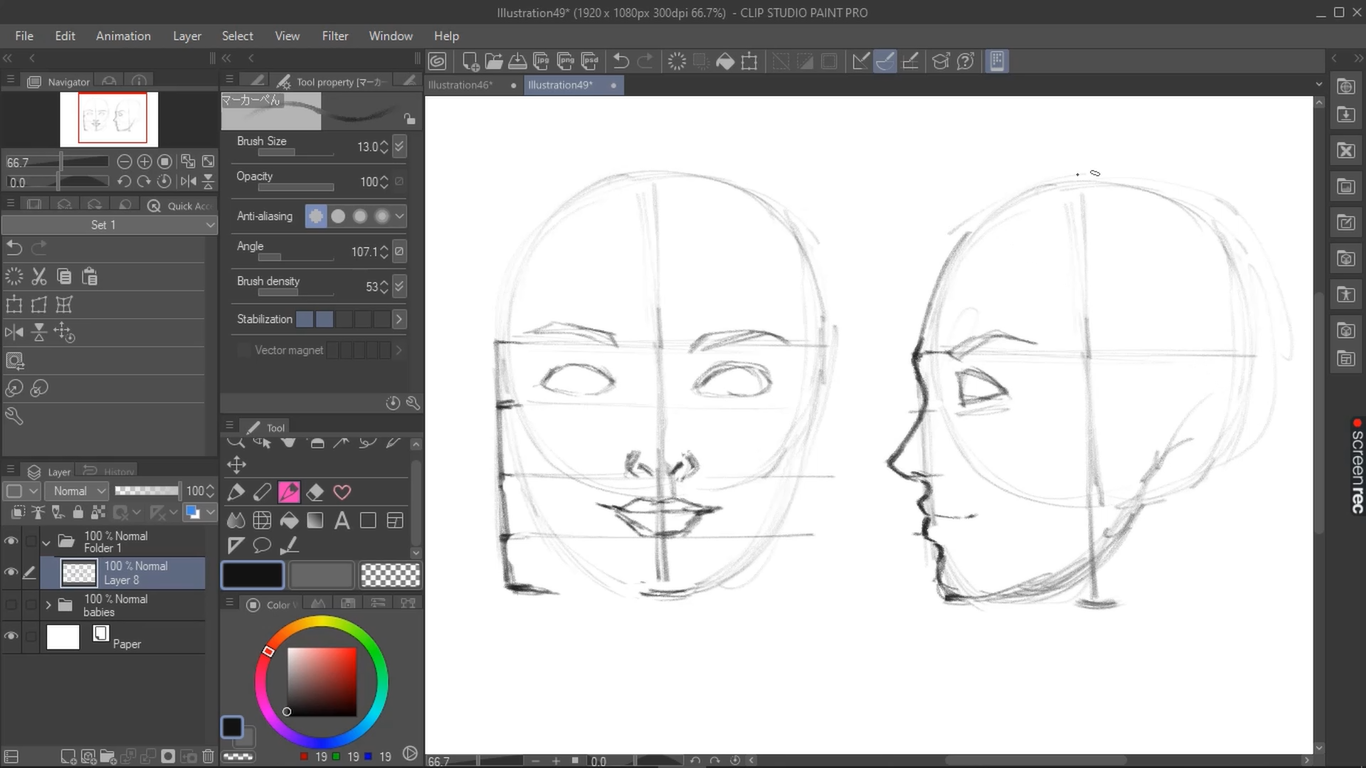Click the Navigator zoom in button
Image resolution: width=1366 pixels, height=768 pixels.
click(x=144, y=162)
